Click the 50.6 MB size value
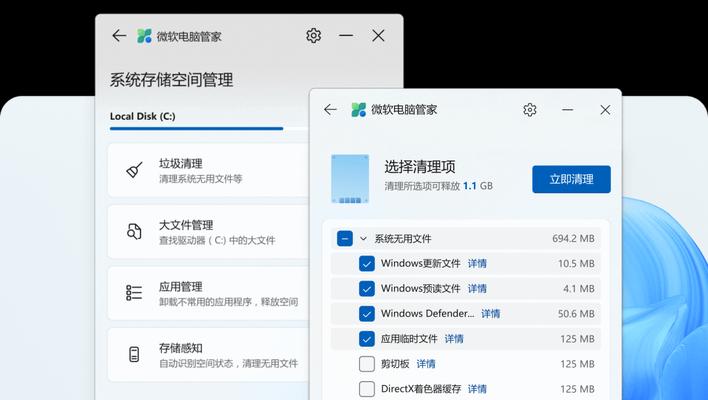This screenshot has width=708, height=400. click(x=576, y=314)
